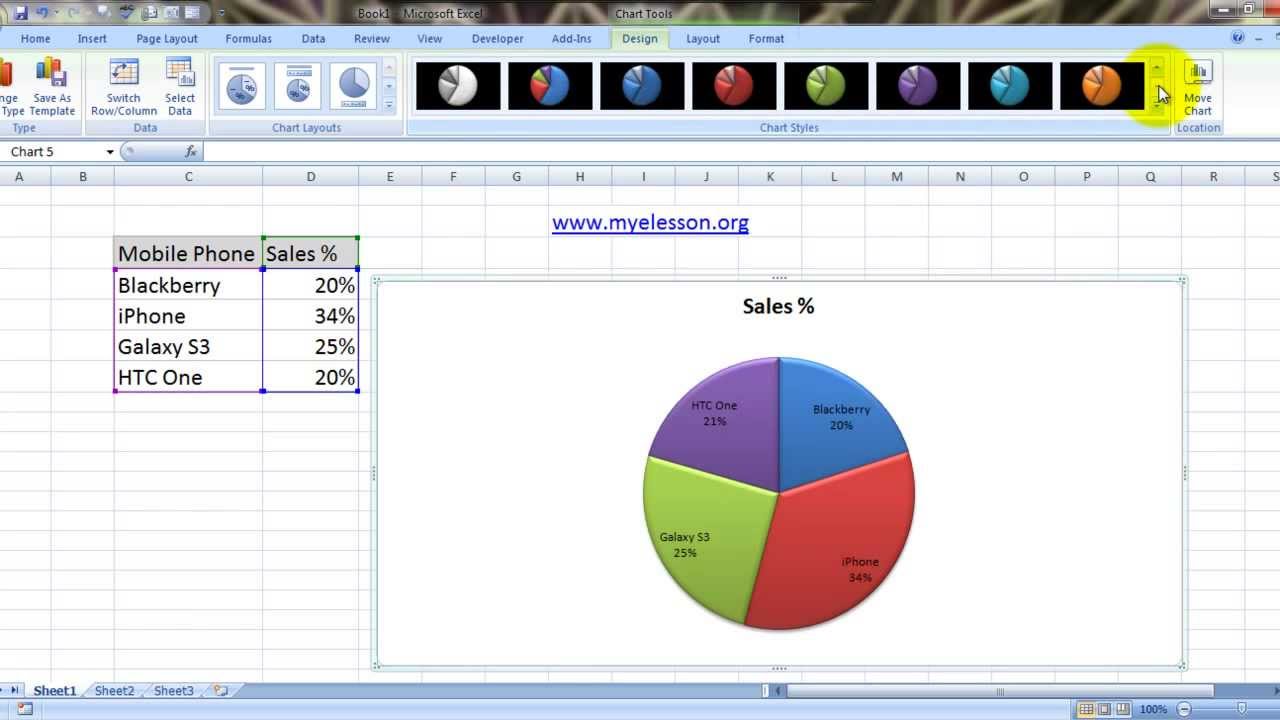
Task: Open the Insert ribbon tab
Action: 92,39
